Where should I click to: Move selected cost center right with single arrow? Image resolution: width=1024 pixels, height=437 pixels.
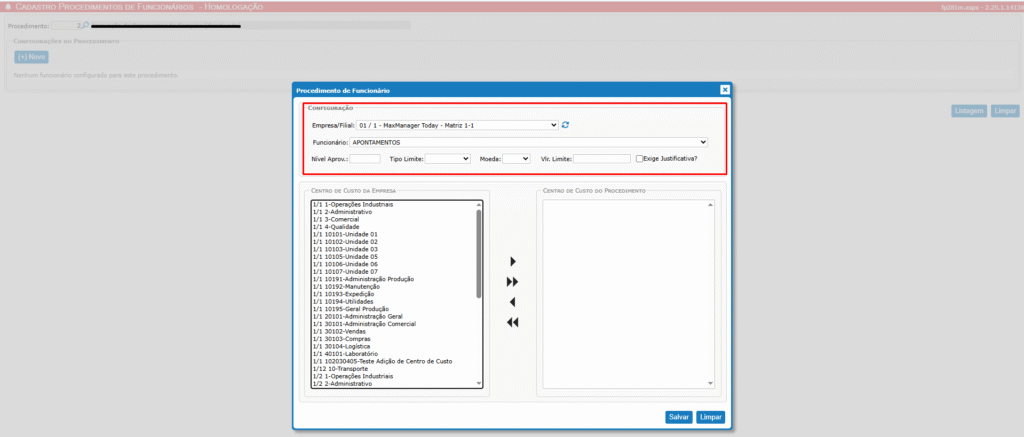click(x=513, y=262)
